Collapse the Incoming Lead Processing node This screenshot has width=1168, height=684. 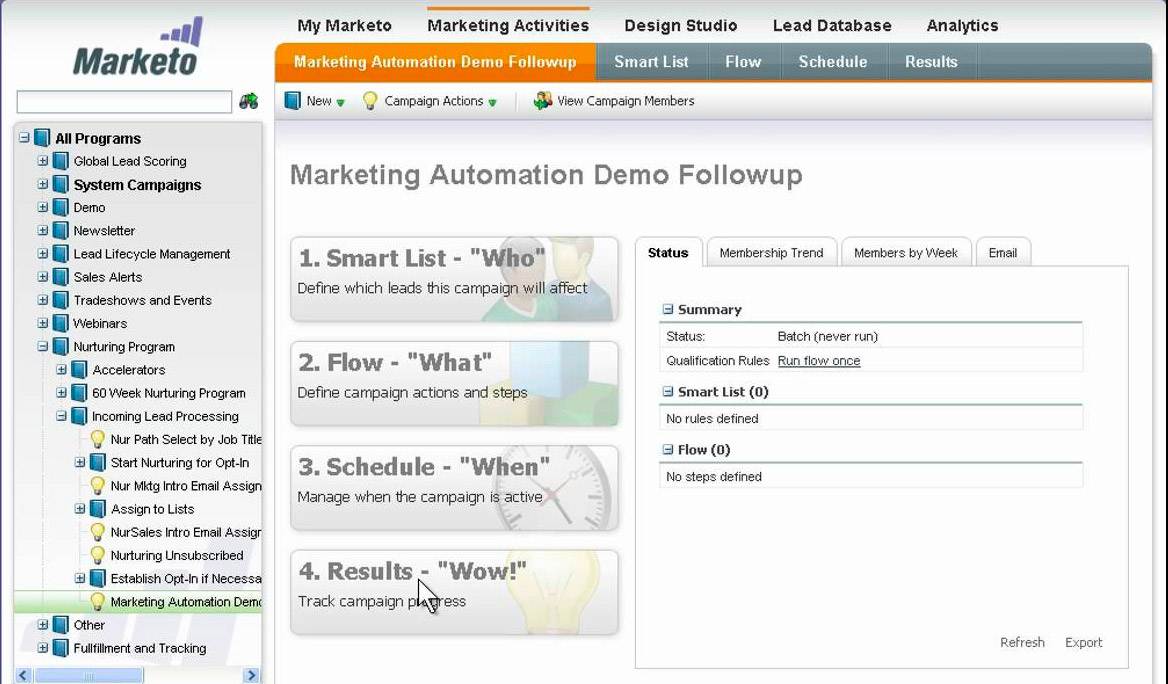(61, 416)
